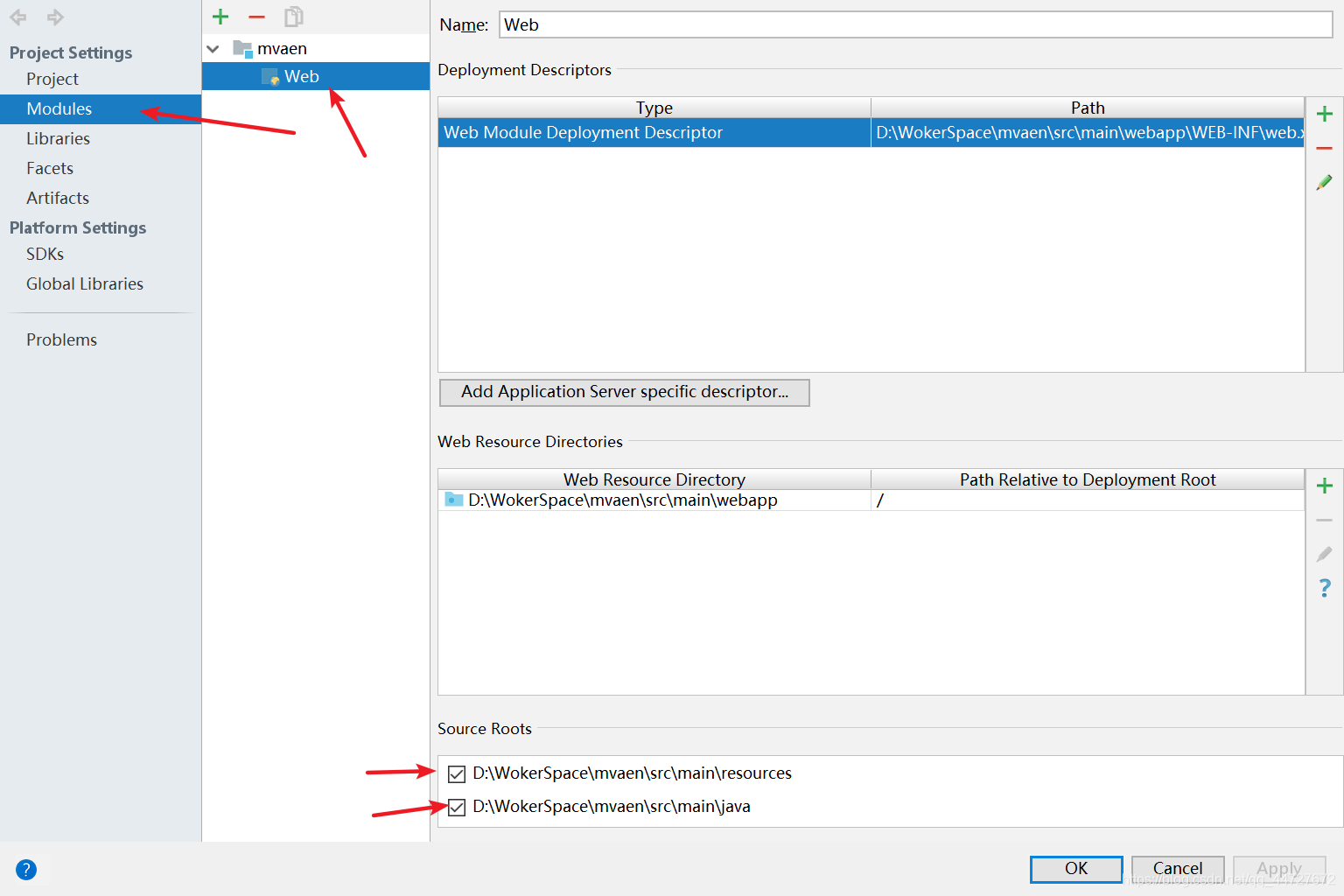
Task: Confirm with the OK button
Action: coord(1076,868)
